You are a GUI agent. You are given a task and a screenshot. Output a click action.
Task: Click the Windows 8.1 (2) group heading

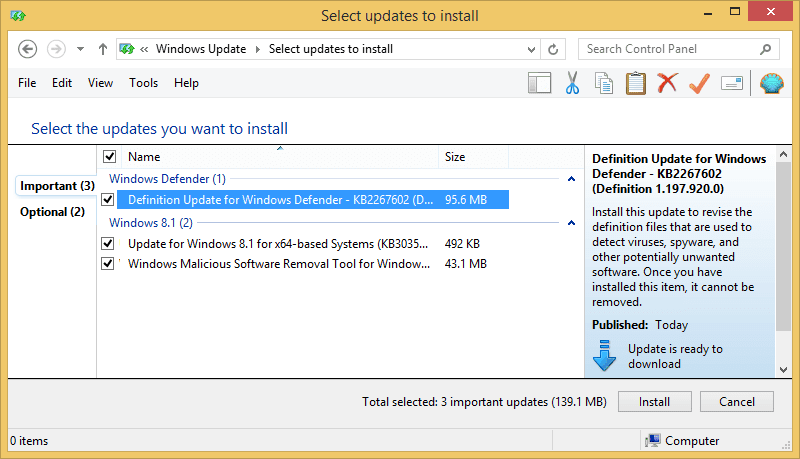(151, 223)
